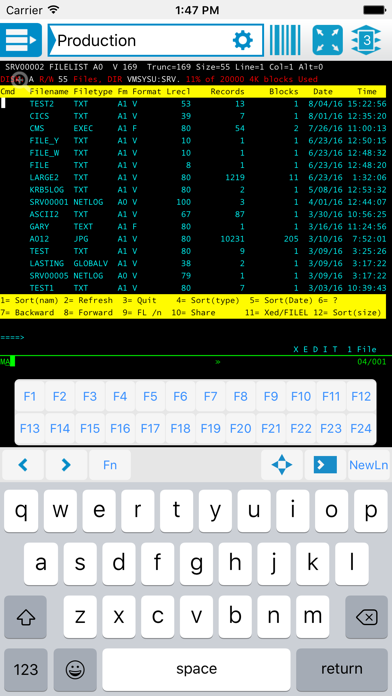Tap the Filename column header
Screen dimensions: 392x696
point(49,91)
